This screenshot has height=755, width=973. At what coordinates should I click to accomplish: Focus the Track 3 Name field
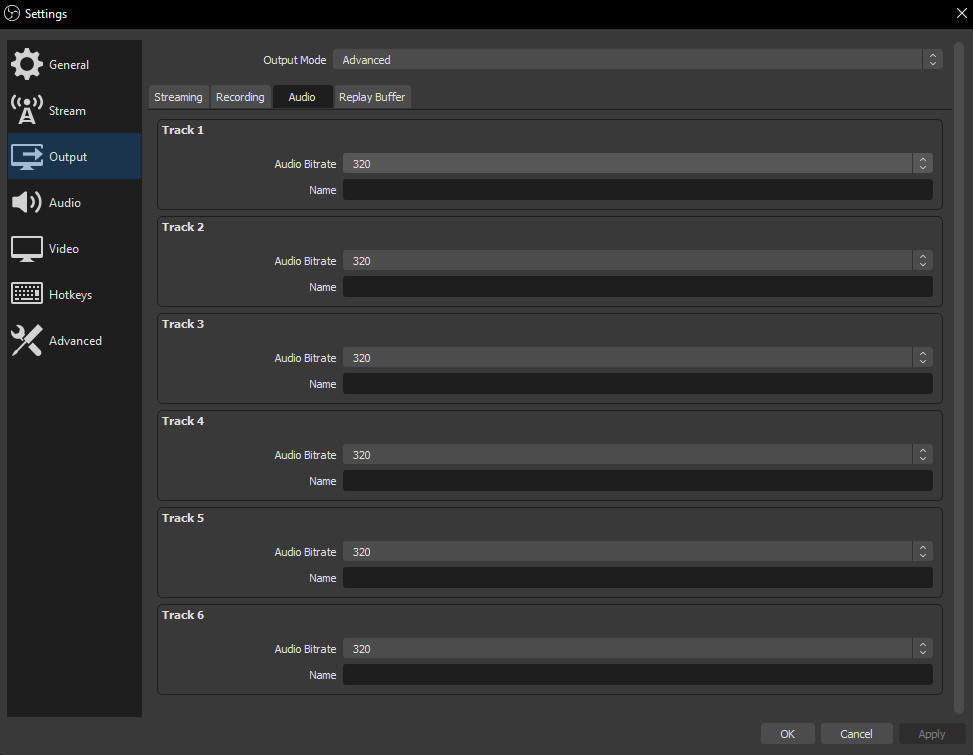pos(638,383)
